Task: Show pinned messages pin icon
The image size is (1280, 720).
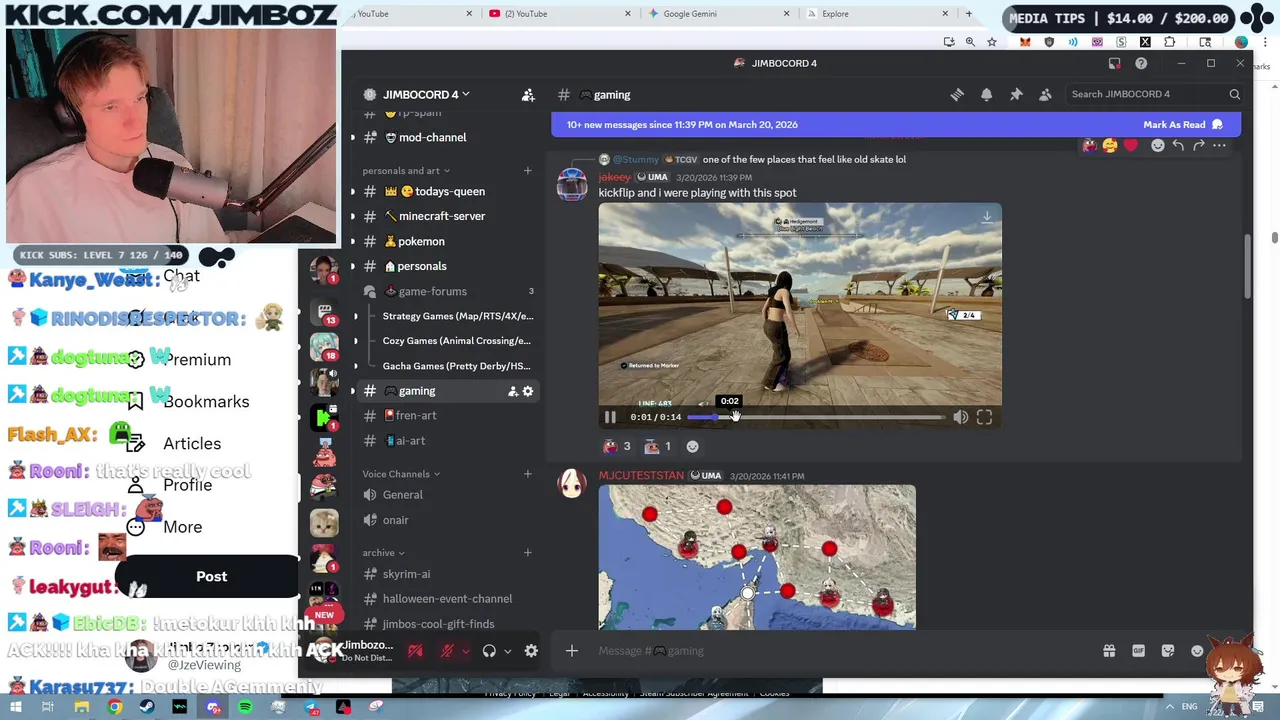Action: coord(1016,94)
